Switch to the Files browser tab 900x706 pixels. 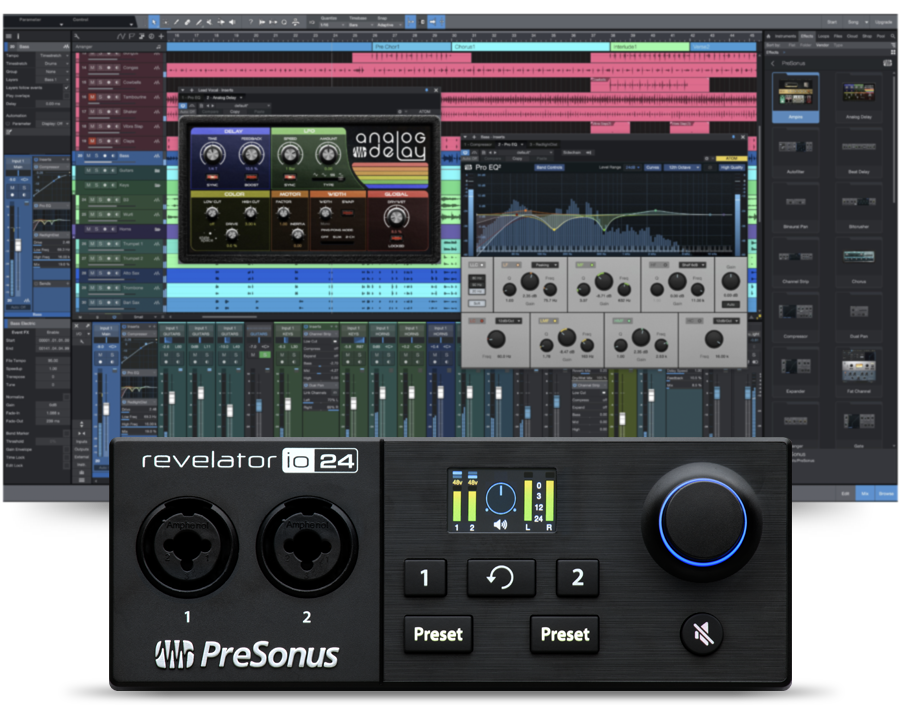click(x=838, y=36)
